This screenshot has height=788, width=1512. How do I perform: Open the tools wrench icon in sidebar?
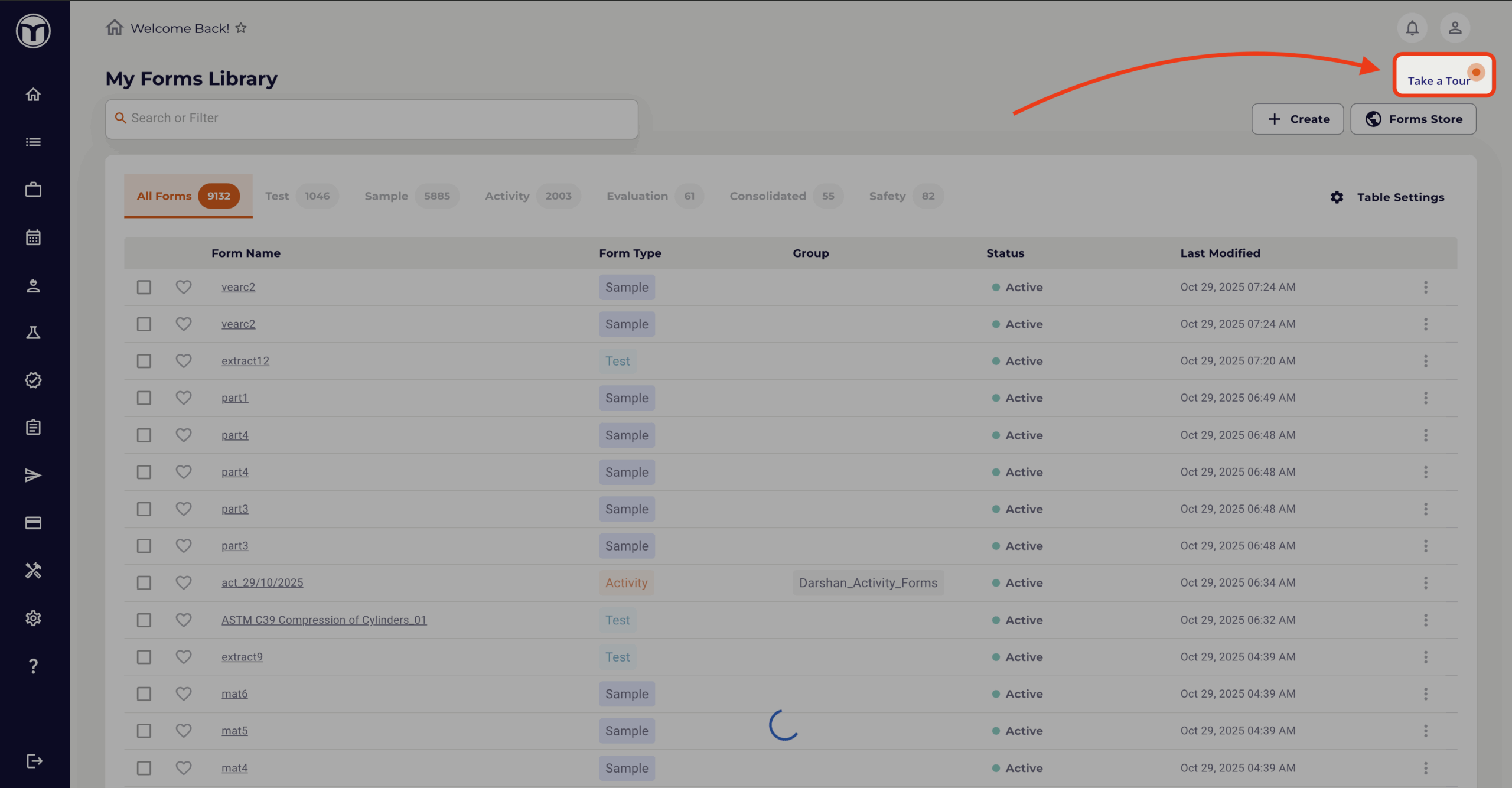coord(33,571)
